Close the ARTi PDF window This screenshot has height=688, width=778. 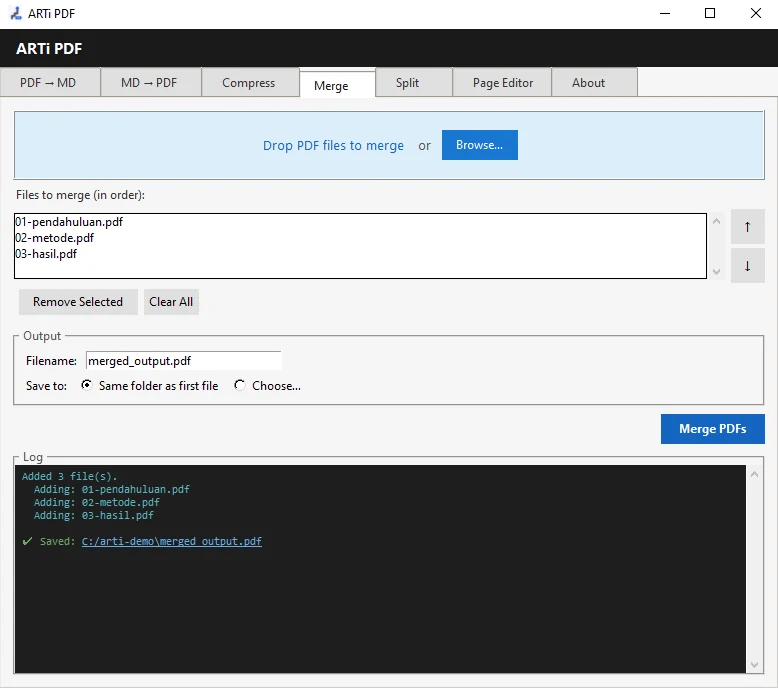coord(756,13)
